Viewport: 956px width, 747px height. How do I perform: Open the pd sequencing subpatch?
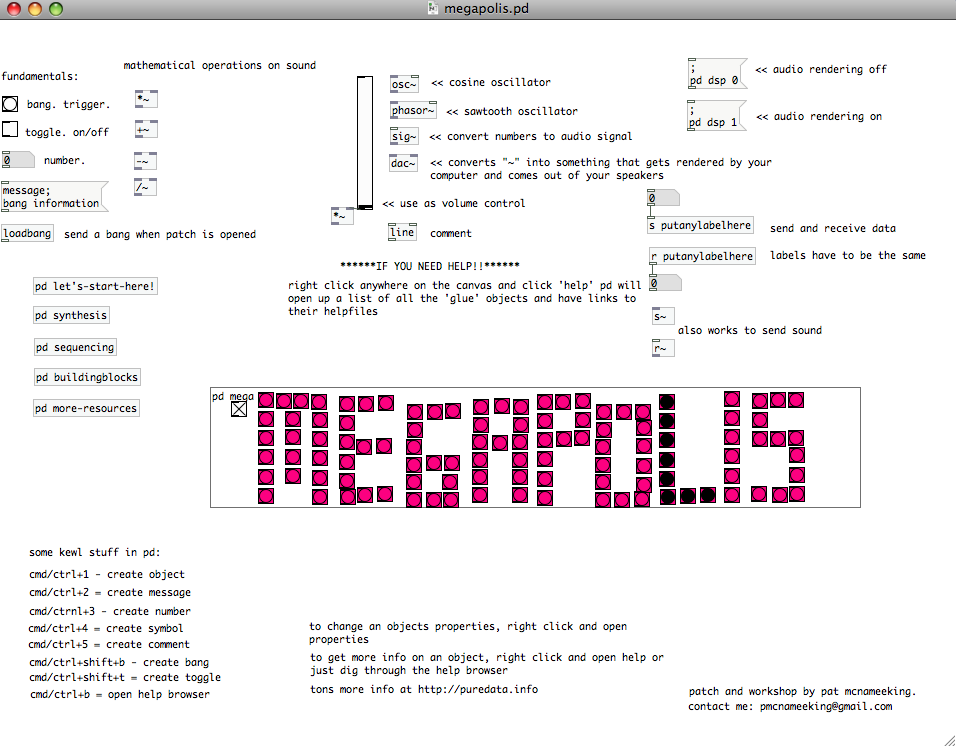point(75,348)
